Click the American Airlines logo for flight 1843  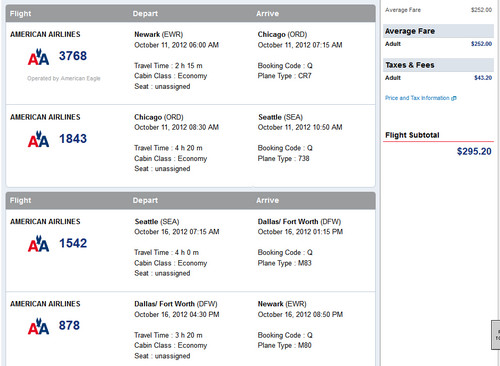38,139
